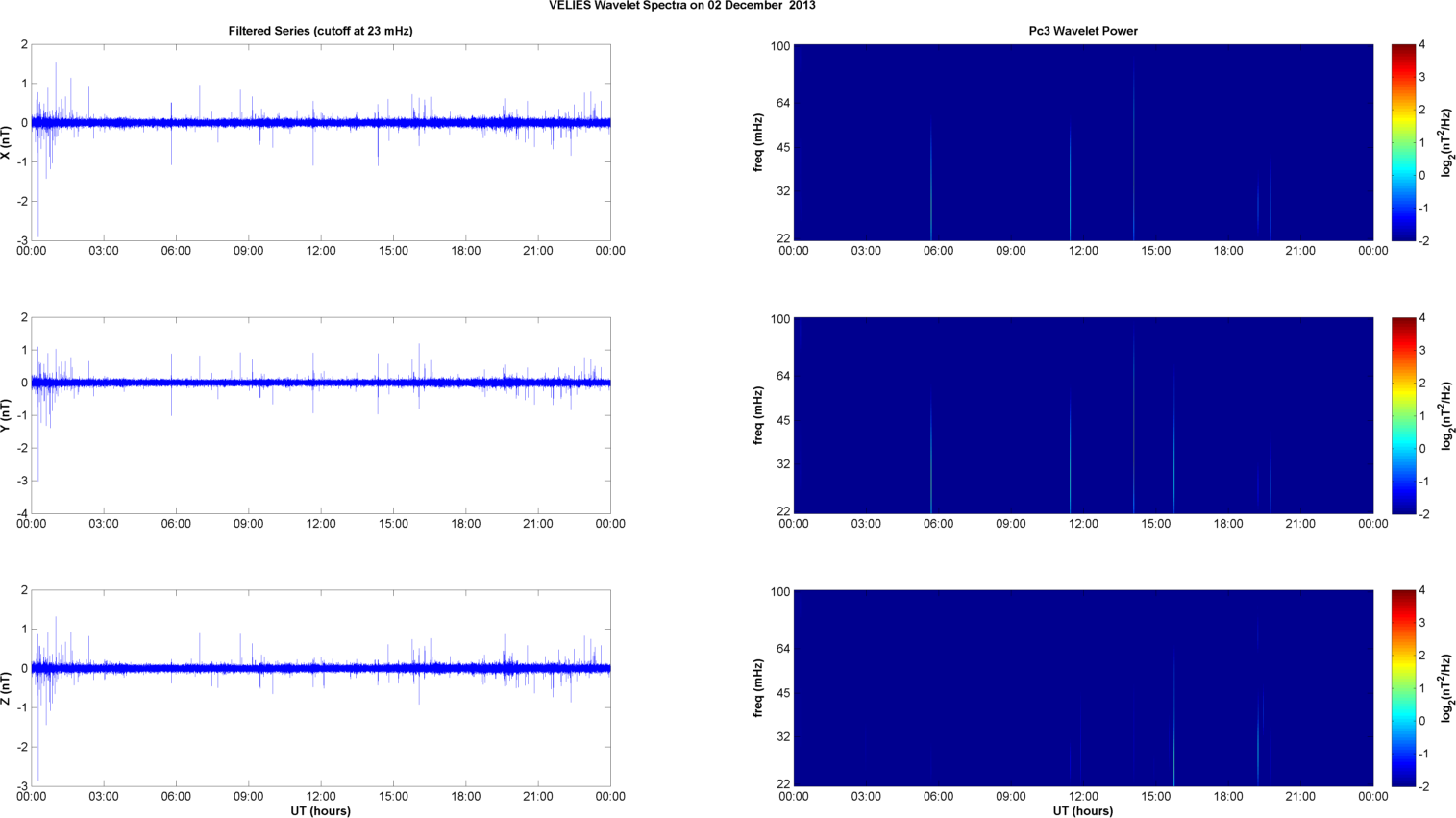Click the color bar beside the middle spectrogram
1456x818 pixels.
pos(1403,415)
